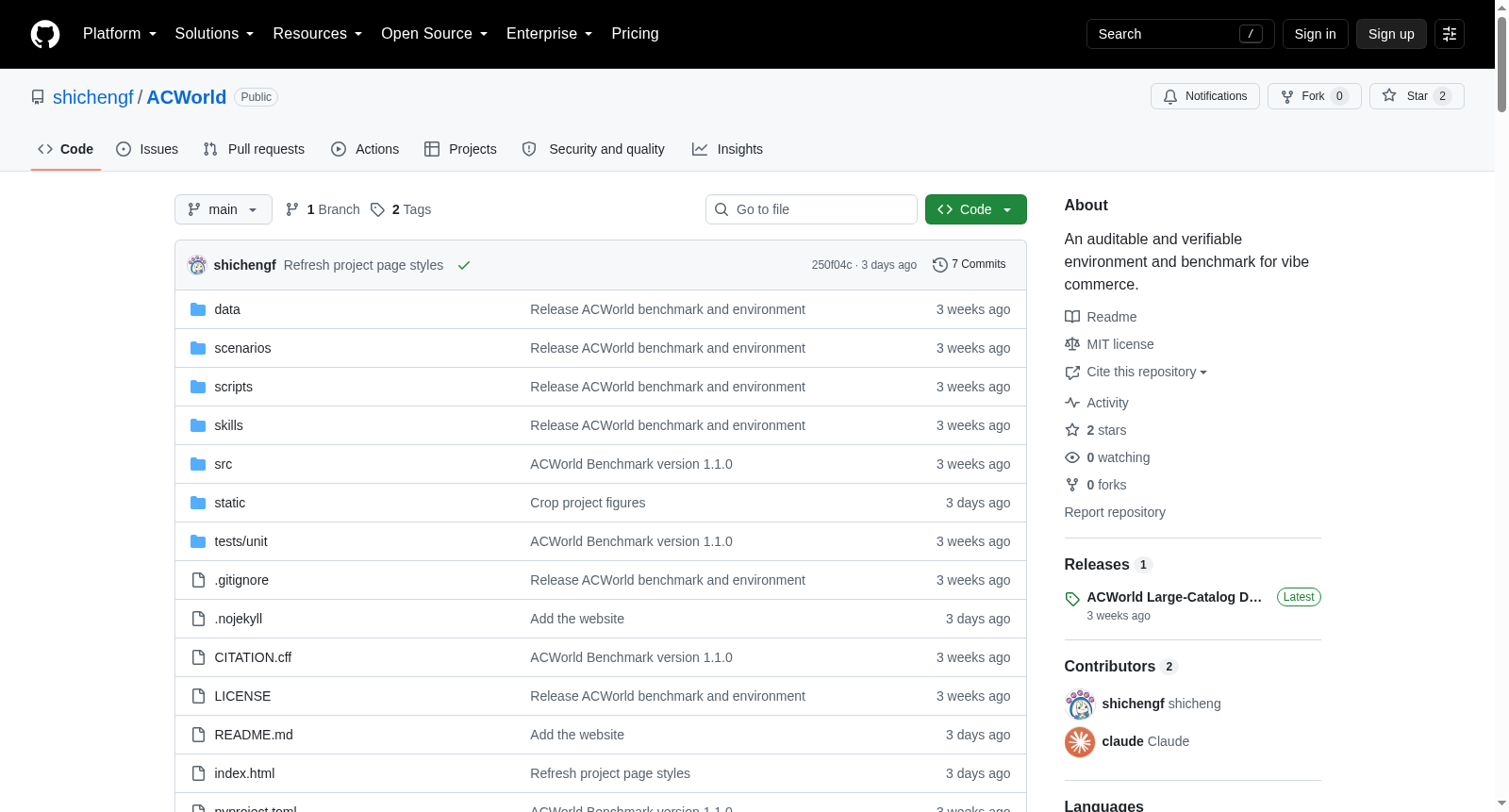Open the main branch selector dropdown
This screenshot has height=812, width=1509.
(x=224, y=209)
